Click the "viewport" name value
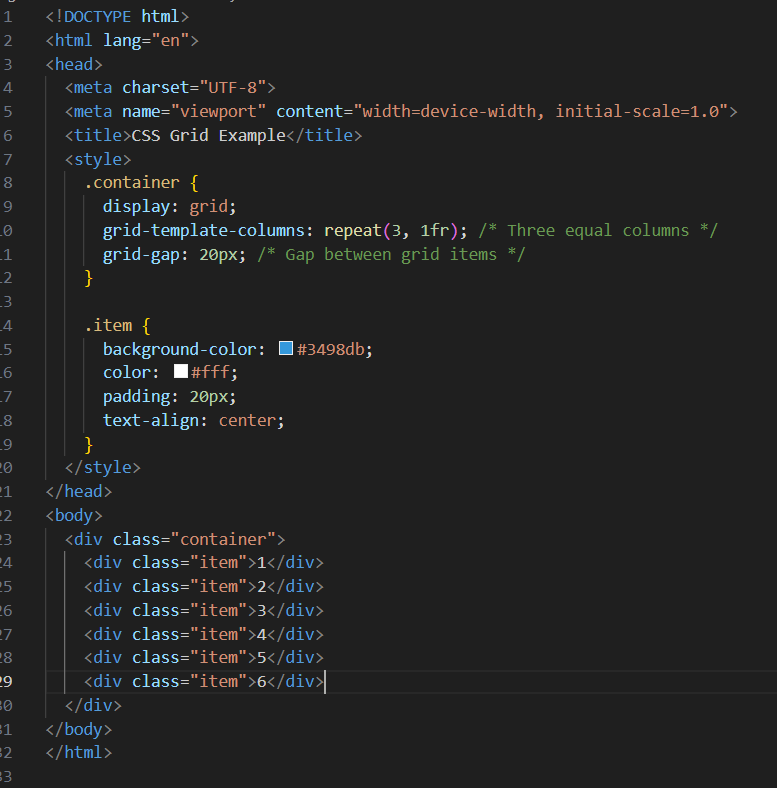 tap(218, 112)
